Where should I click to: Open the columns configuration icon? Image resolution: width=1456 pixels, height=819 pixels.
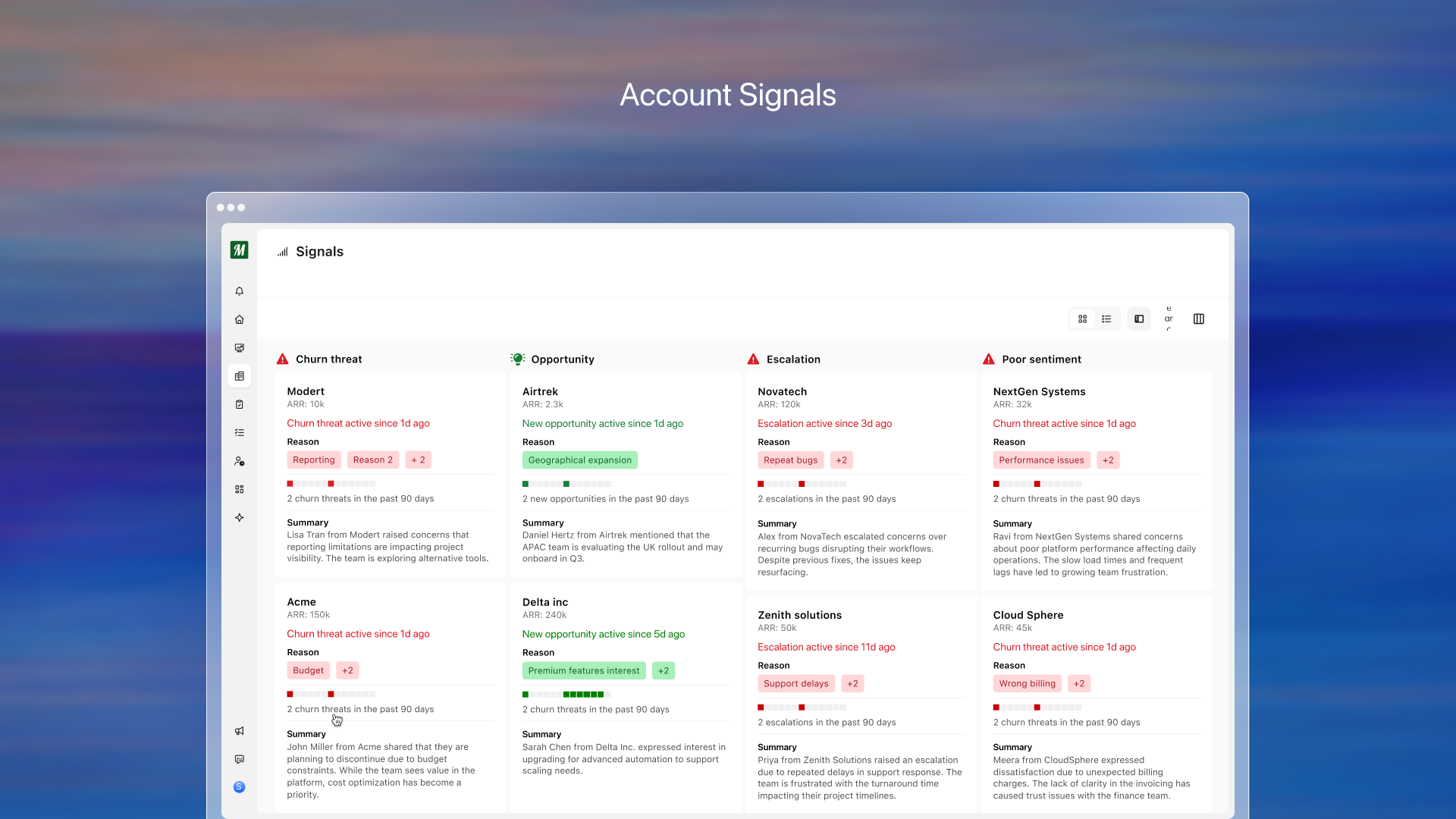coord(1199,319)
